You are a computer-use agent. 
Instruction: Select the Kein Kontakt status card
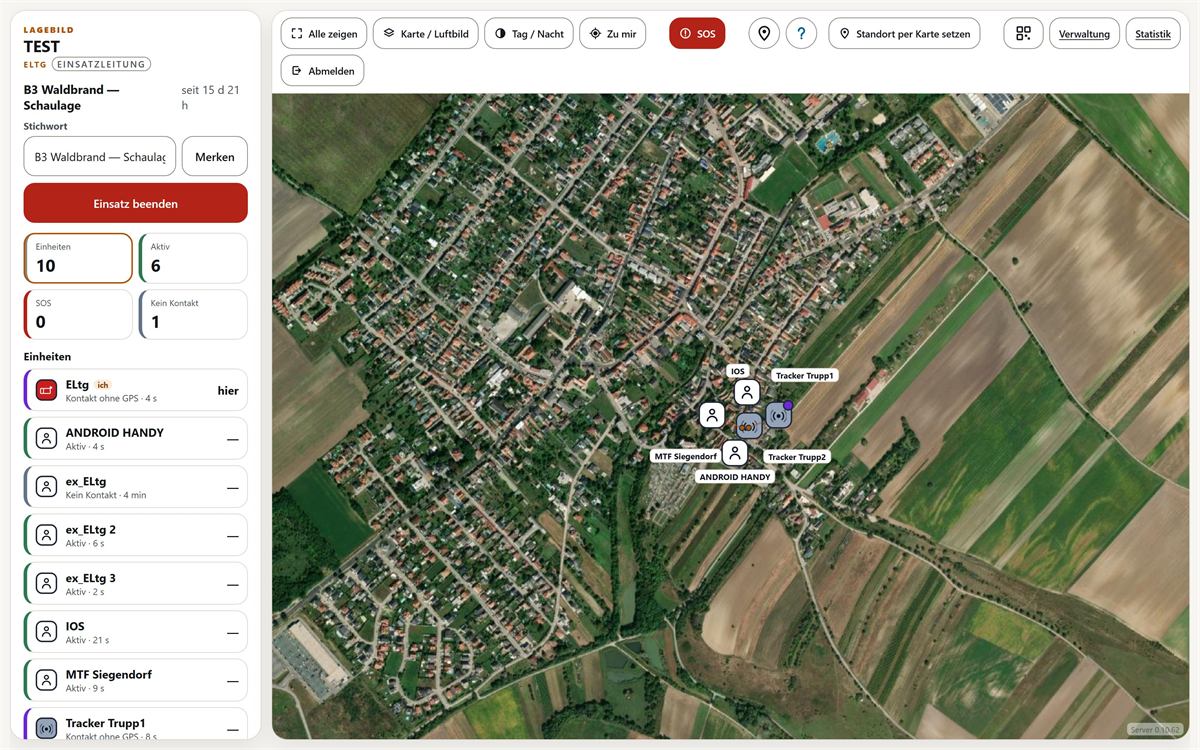click(x=193, y=315)
